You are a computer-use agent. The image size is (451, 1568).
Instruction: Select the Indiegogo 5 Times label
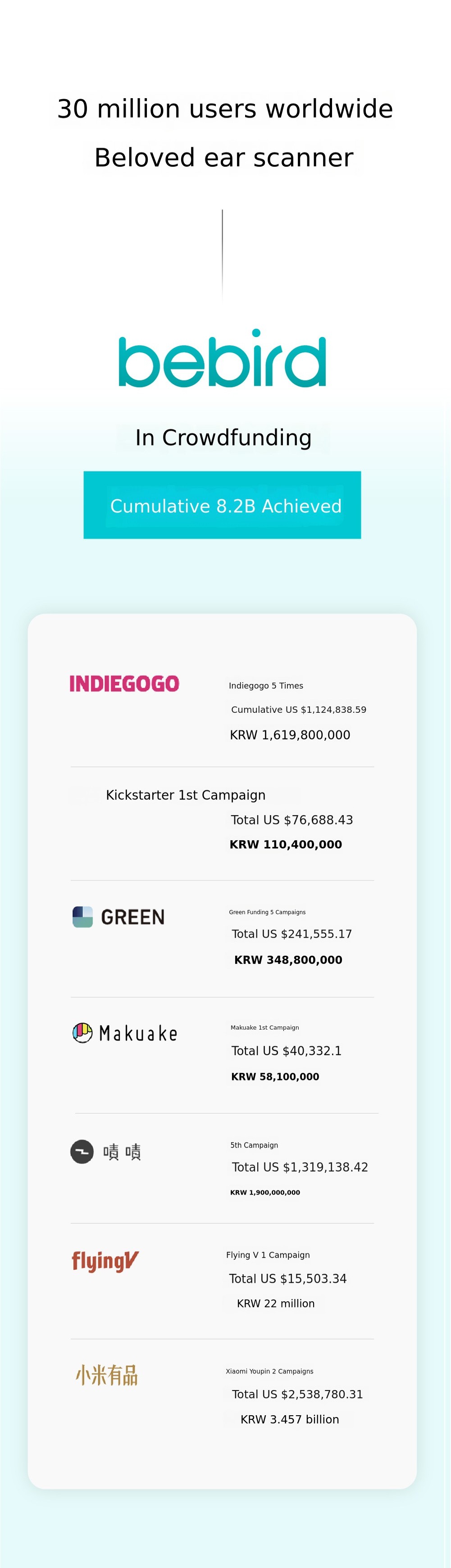point(266,686)
